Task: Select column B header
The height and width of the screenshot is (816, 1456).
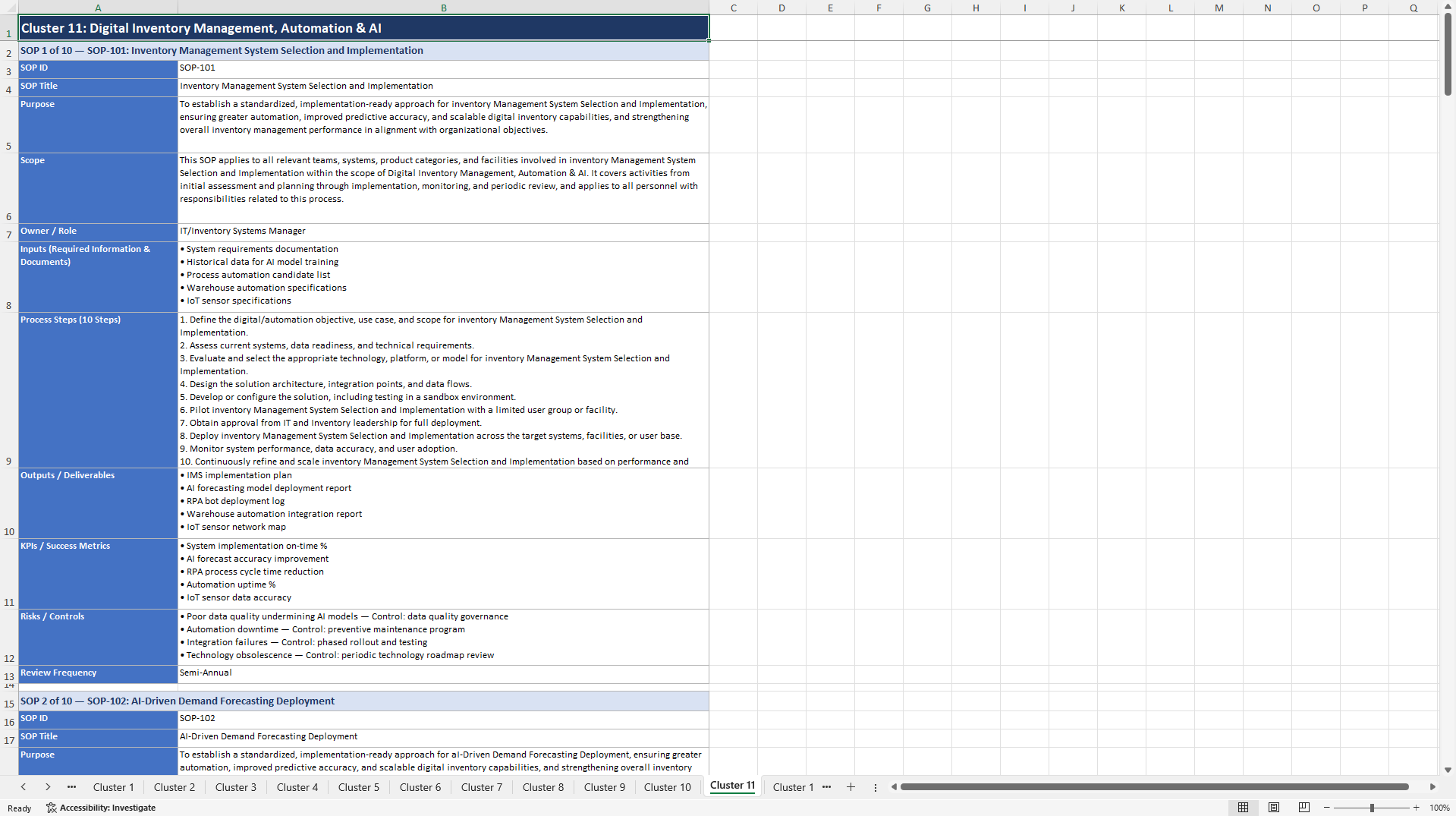Action: [x=444, y=8]
